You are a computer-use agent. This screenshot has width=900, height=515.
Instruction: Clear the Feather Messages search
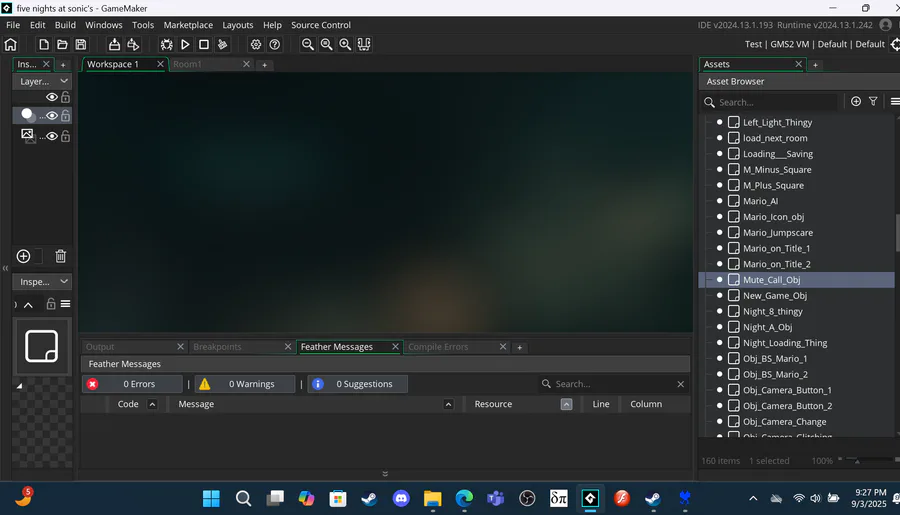(x=680, y=384)
